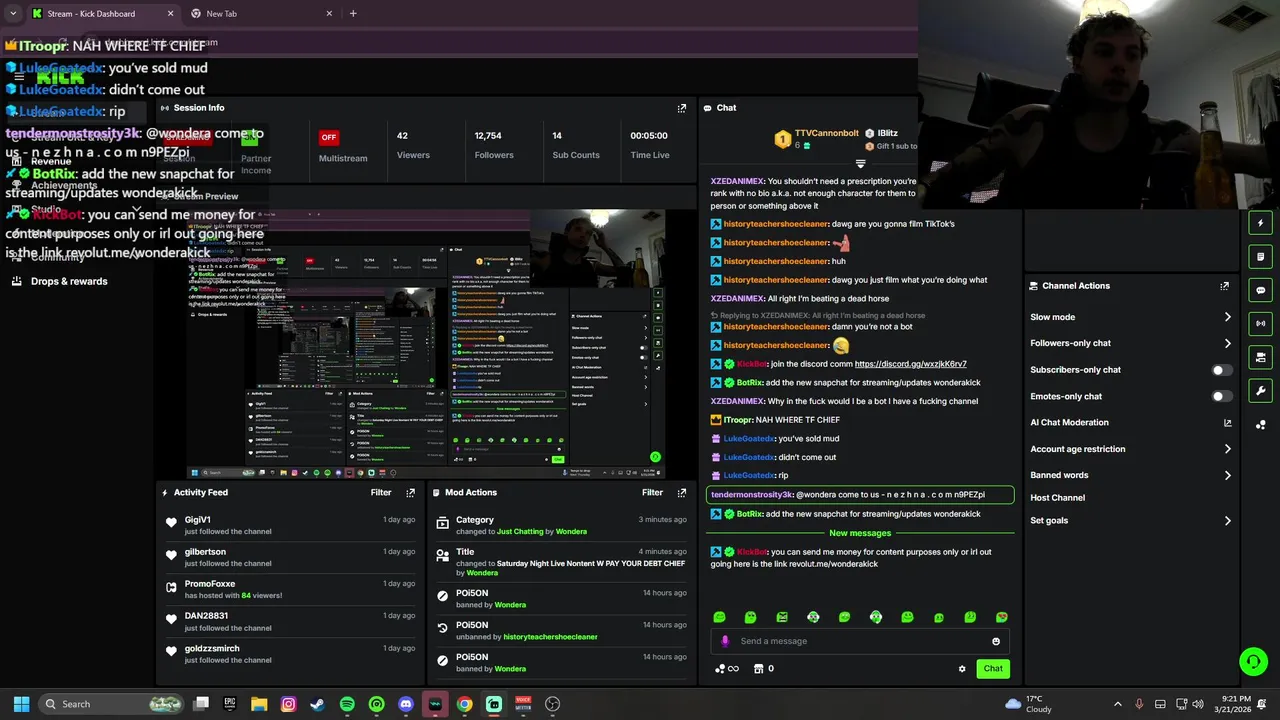Click the three-dots points icon in right sidebar
Screen dimensions: 1280x720
pyautogui.click(x=1260, y=424)
